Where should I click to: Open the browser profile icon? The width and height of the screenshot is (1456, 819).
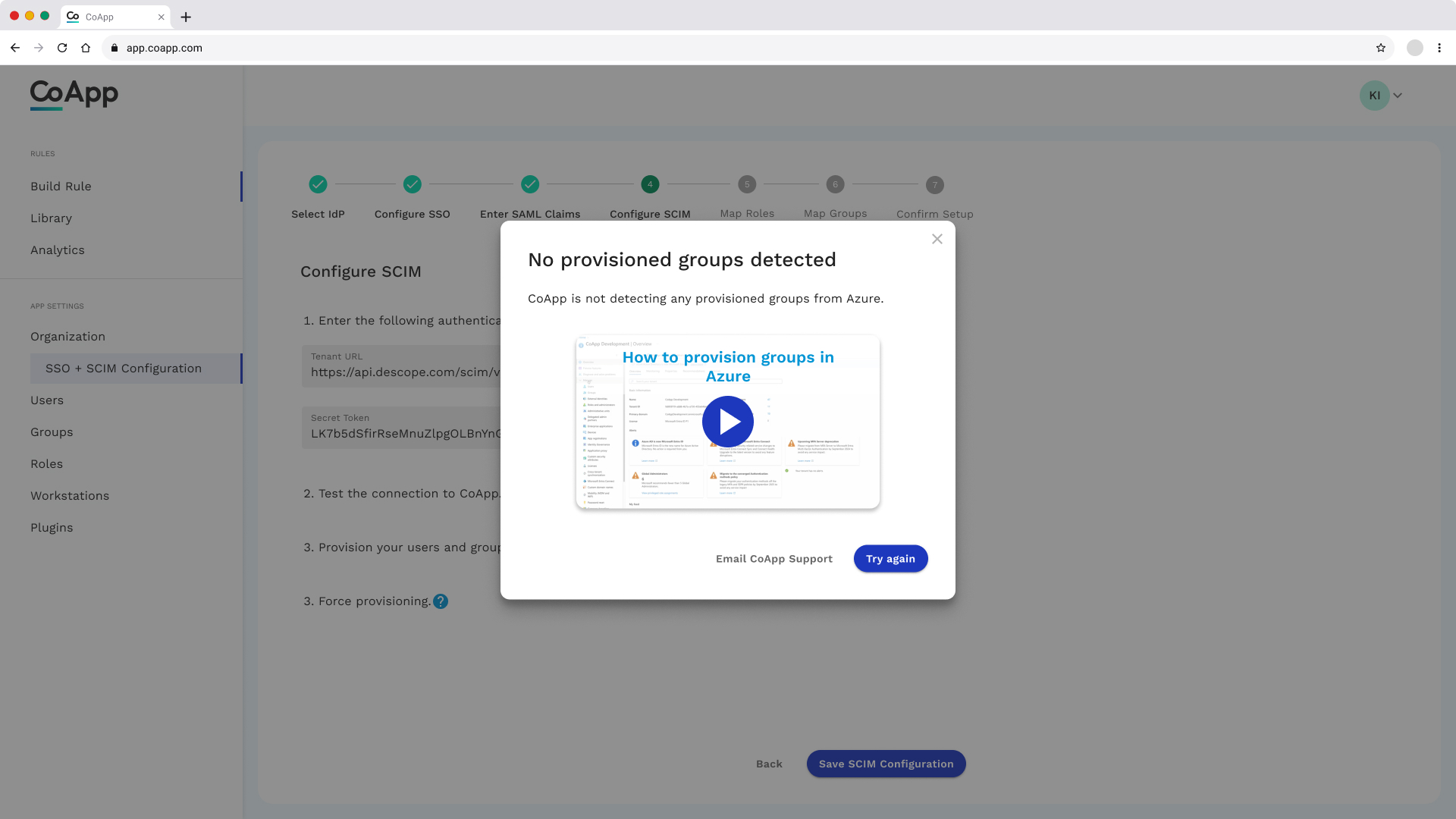[x=1415, y=48]
